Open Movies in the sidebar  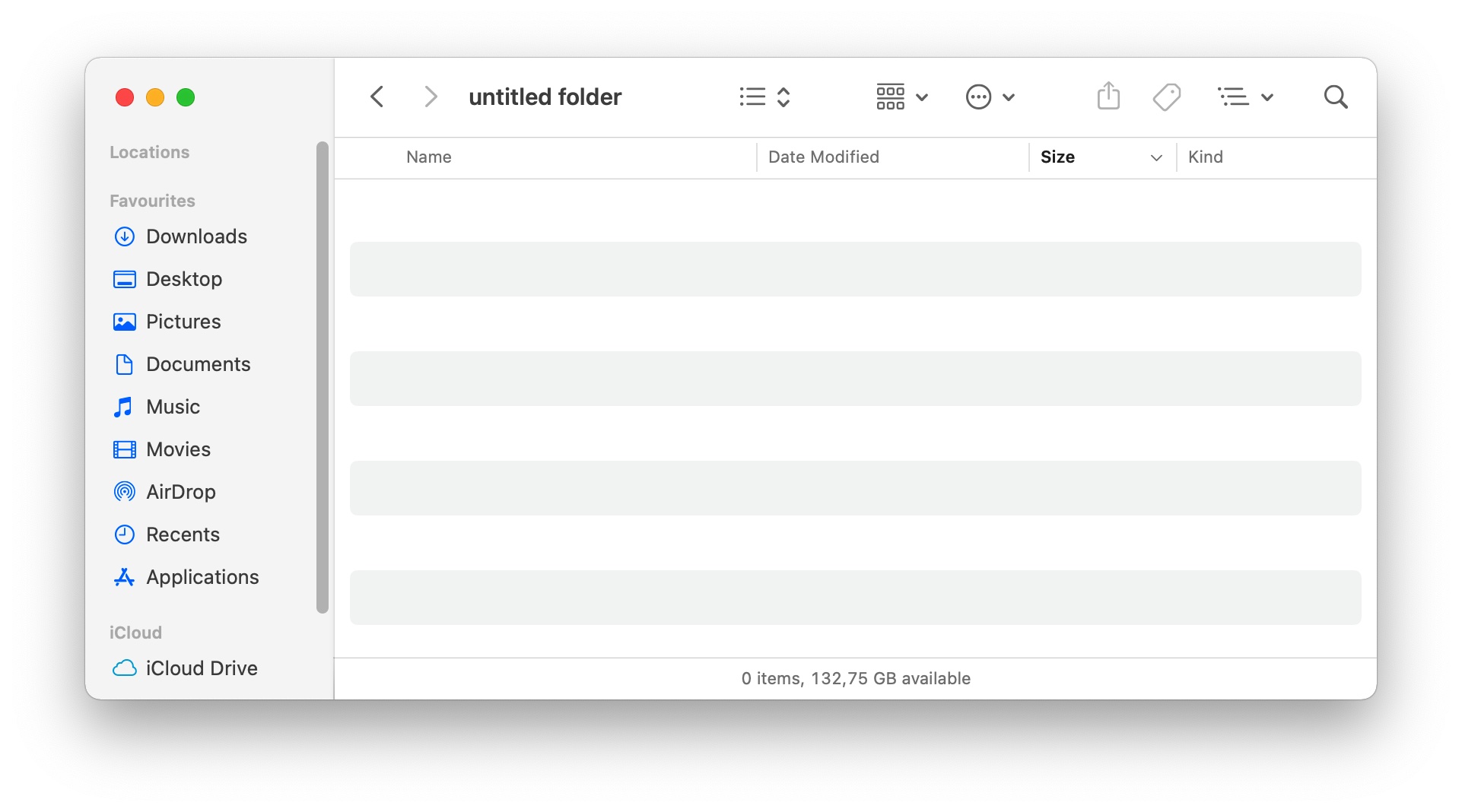(x=178, y=449)
